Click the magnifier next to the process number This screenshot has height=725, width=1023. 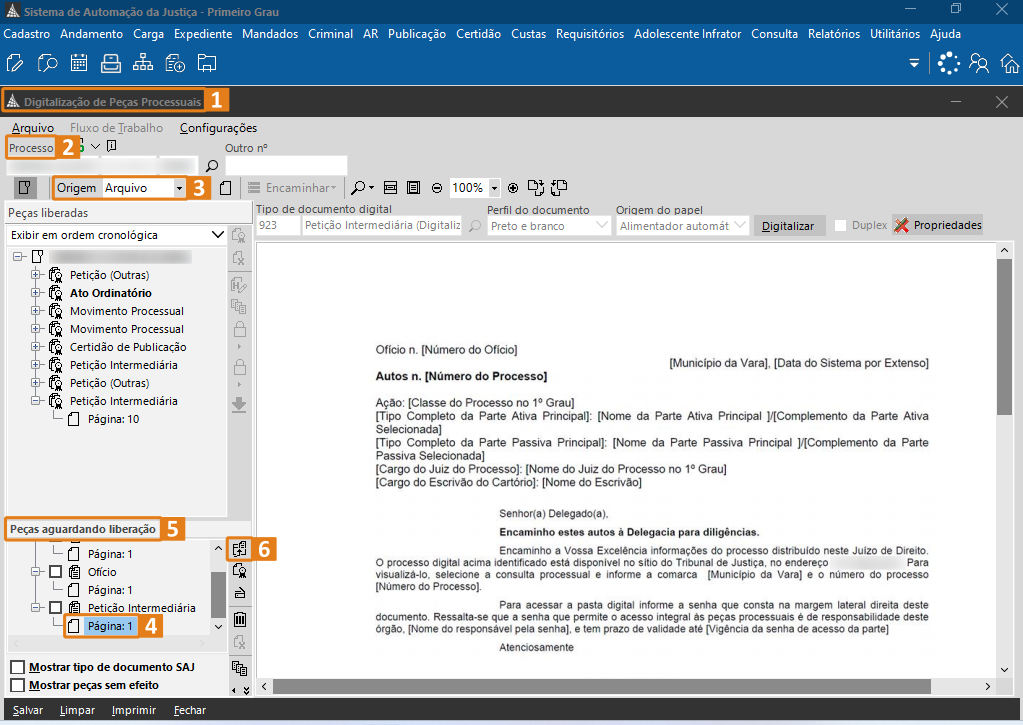pos(211,166)
